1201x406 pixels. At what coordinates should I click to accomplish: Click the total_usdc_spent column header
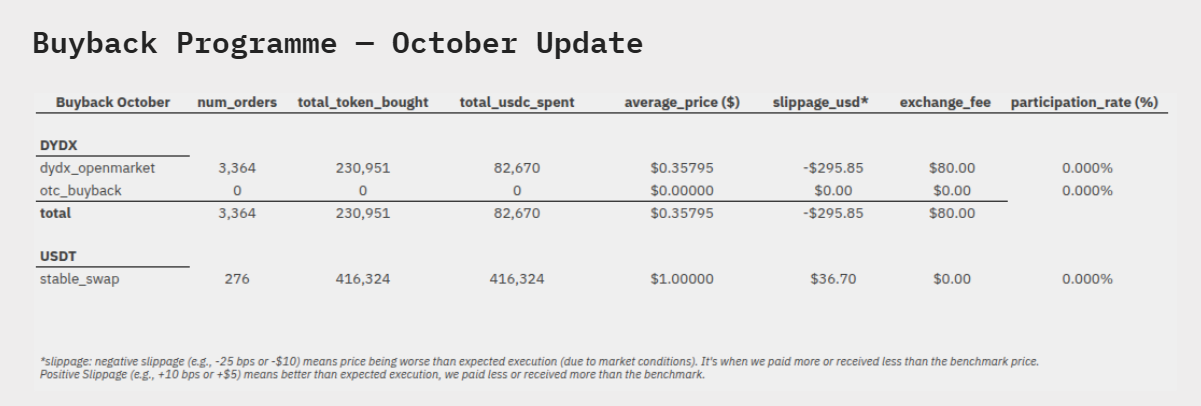point(517,102)
